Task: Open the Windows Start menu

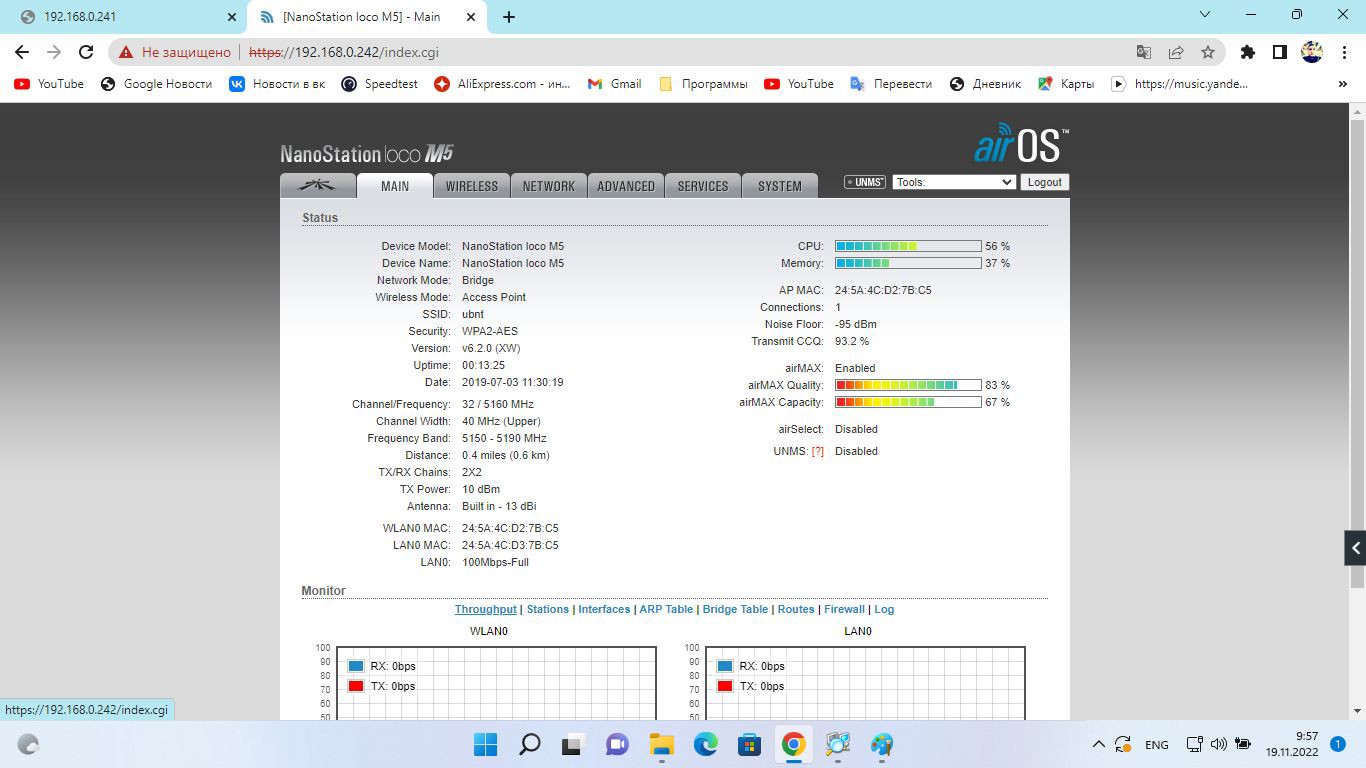Action: point(485,744)
